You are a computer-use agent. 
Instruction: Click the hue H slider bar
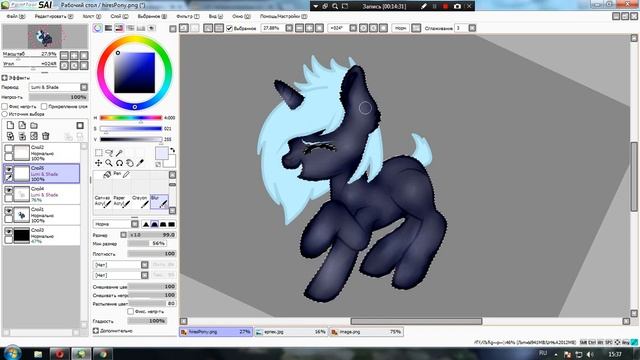click(131, 118)
